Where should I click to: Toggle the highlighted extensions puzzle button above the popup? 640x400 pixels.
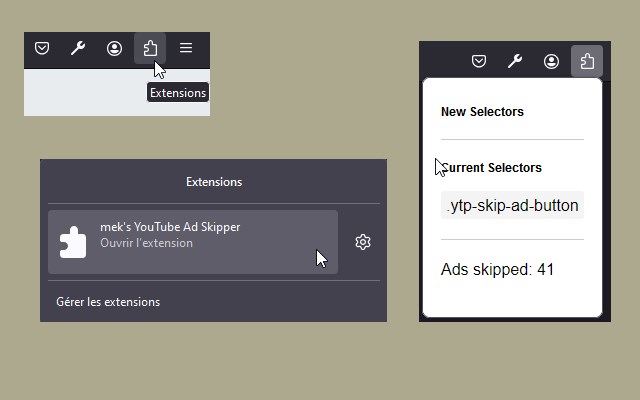(587, 61)
